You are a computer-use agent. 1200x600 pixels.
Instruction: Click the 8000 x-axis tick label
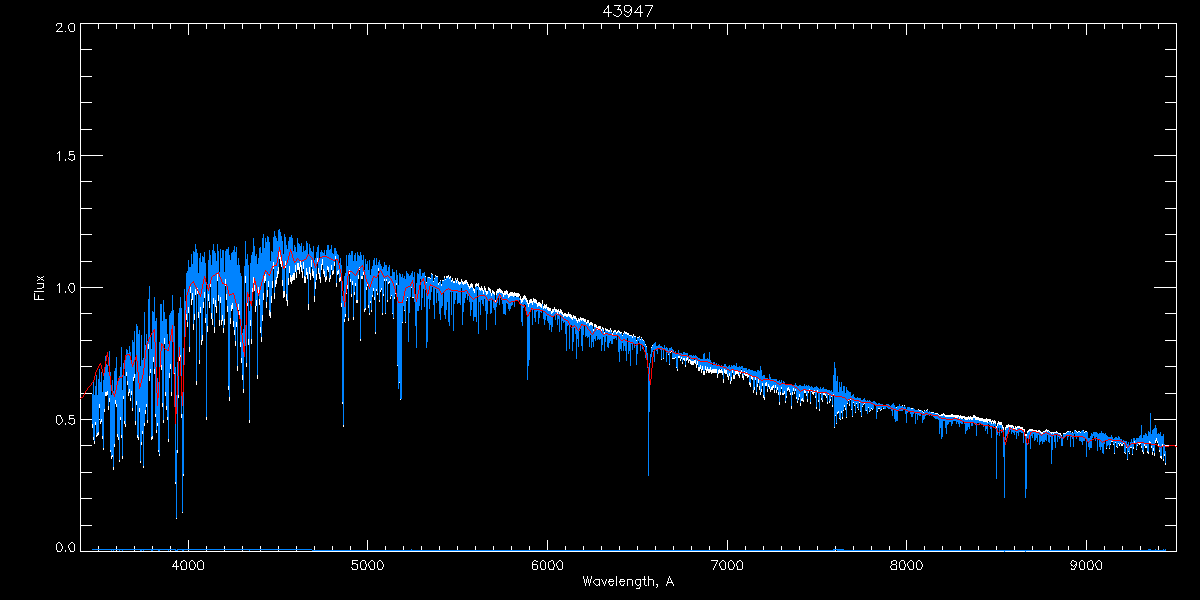(907, 564)
